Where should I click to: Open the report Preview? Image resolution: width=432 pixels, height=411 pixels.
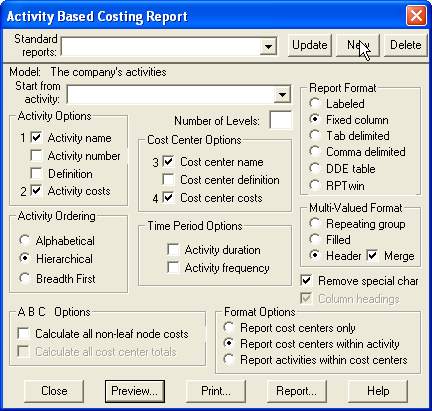pos(135,391)
